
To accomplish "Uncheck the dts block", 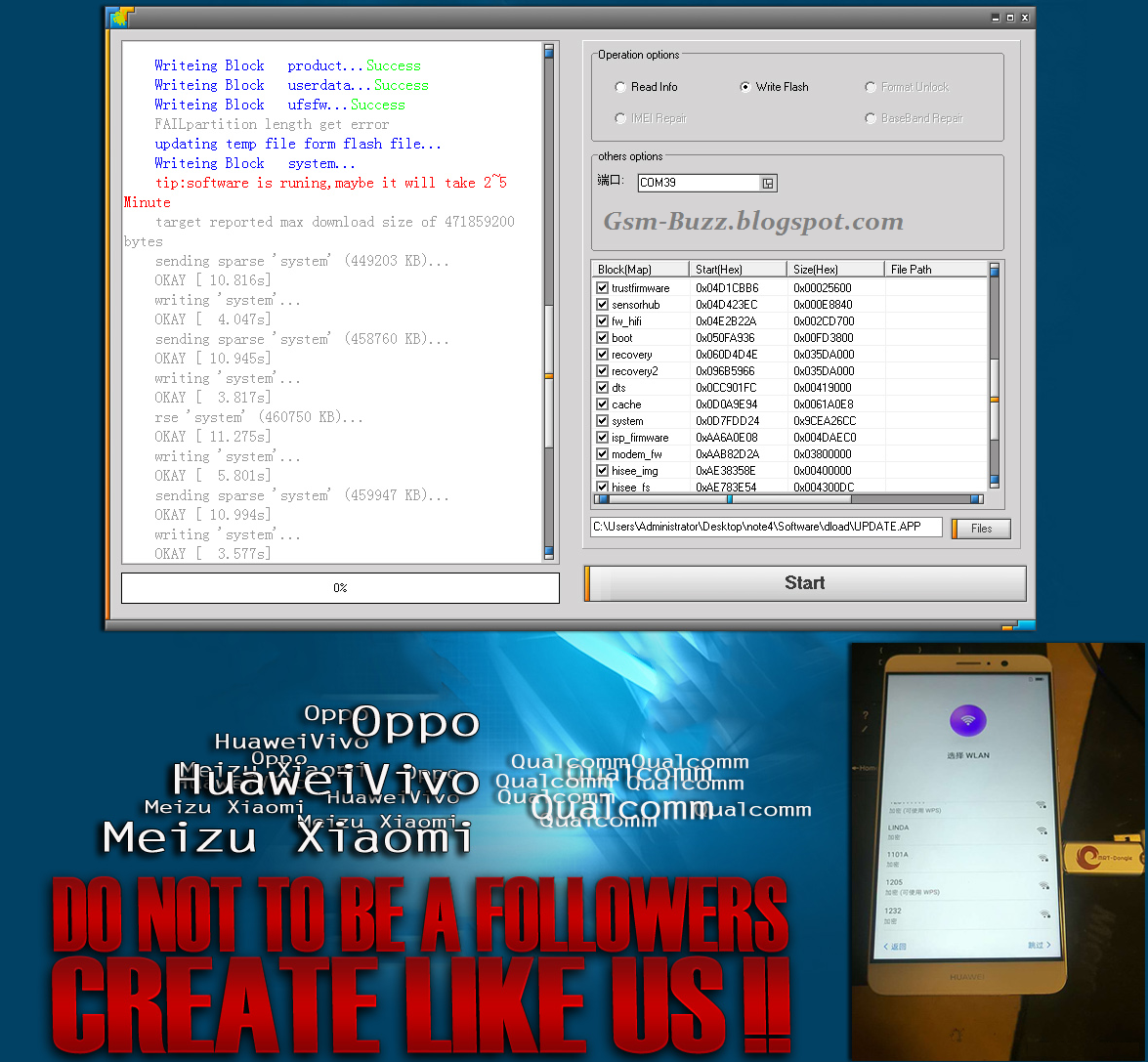I will click(603, 387).
